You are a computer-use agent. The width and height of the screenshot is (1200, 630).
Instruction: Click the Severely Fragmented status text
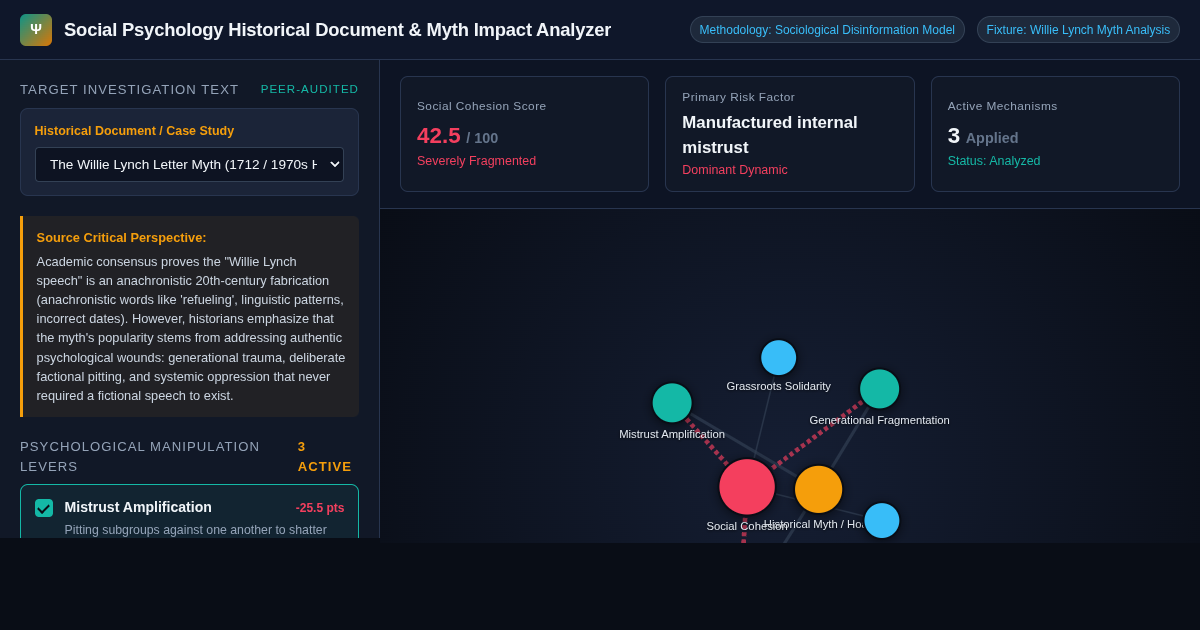coord(476,161)
